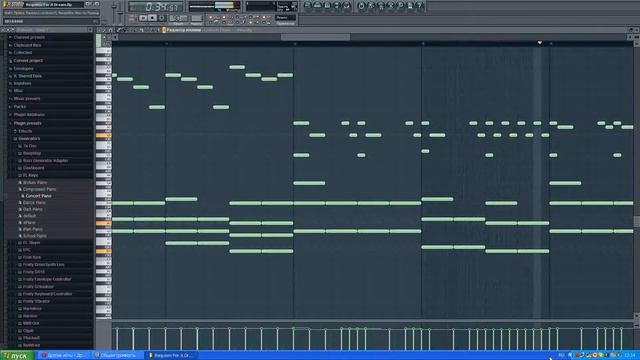Click the Record button in transport
640x360 pixels.
coord(162,18)
